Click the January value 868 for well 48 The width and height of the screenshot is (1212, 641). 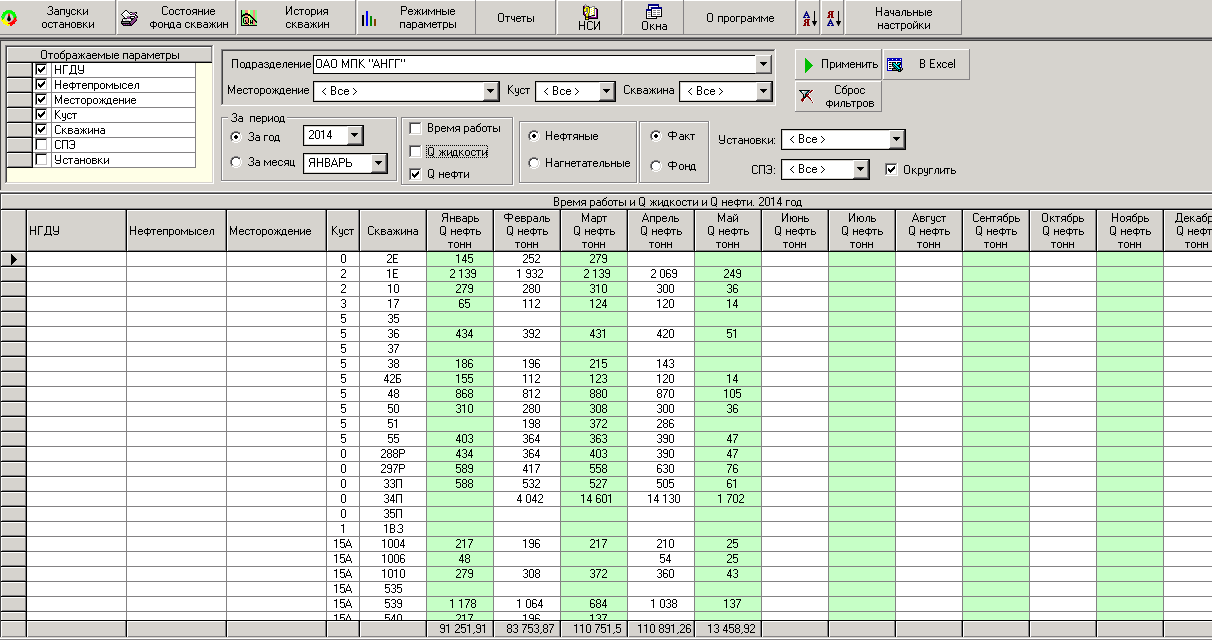point(459,394)
